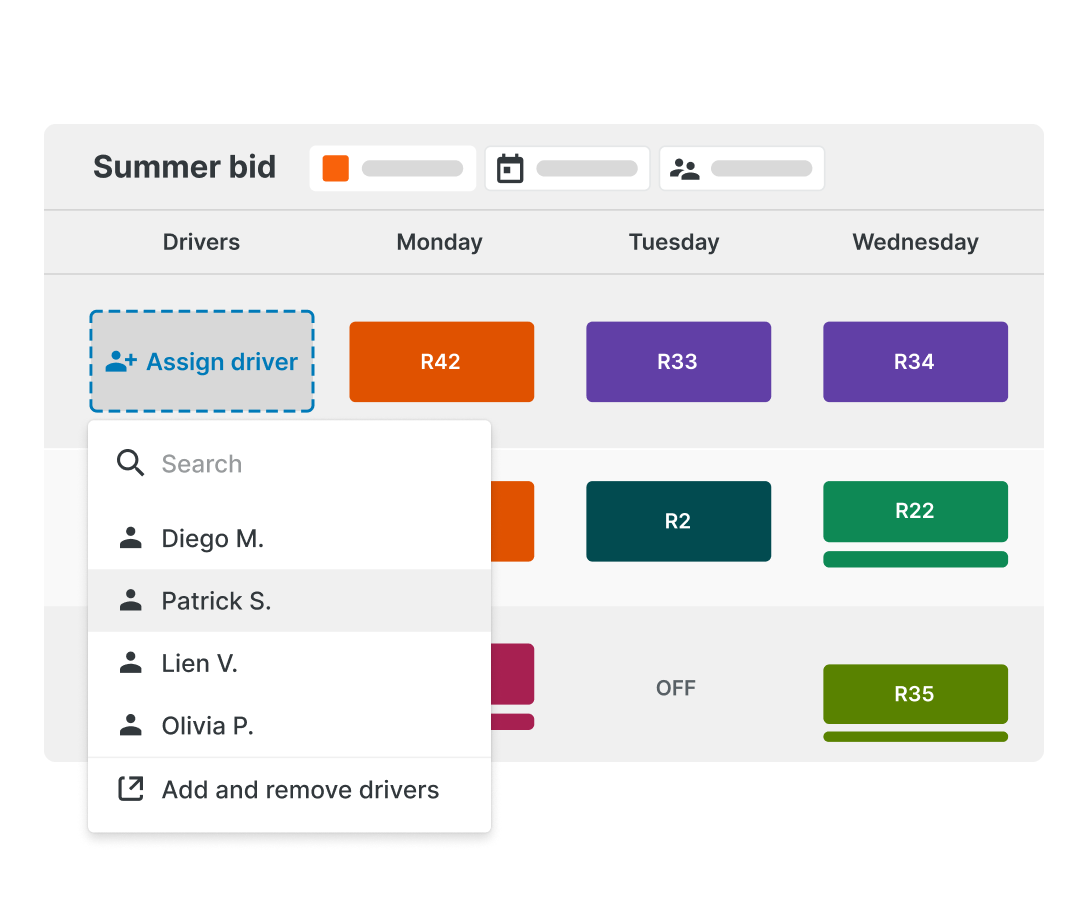The width and height of the screenshot is (1088, 908).
Task: Click the calendar icon in header filter
Action: 510,169
